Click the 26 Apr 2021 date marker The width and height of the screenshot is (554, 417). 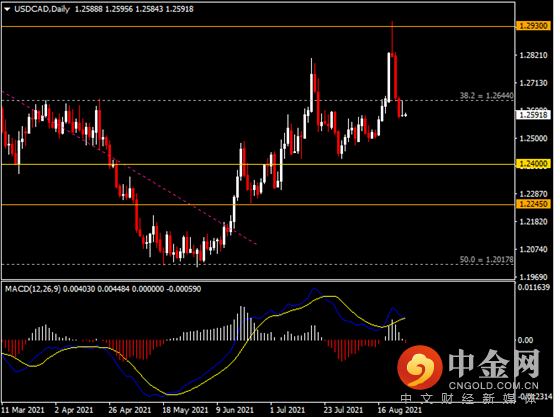pyautogui.click(x=130, y=410)
